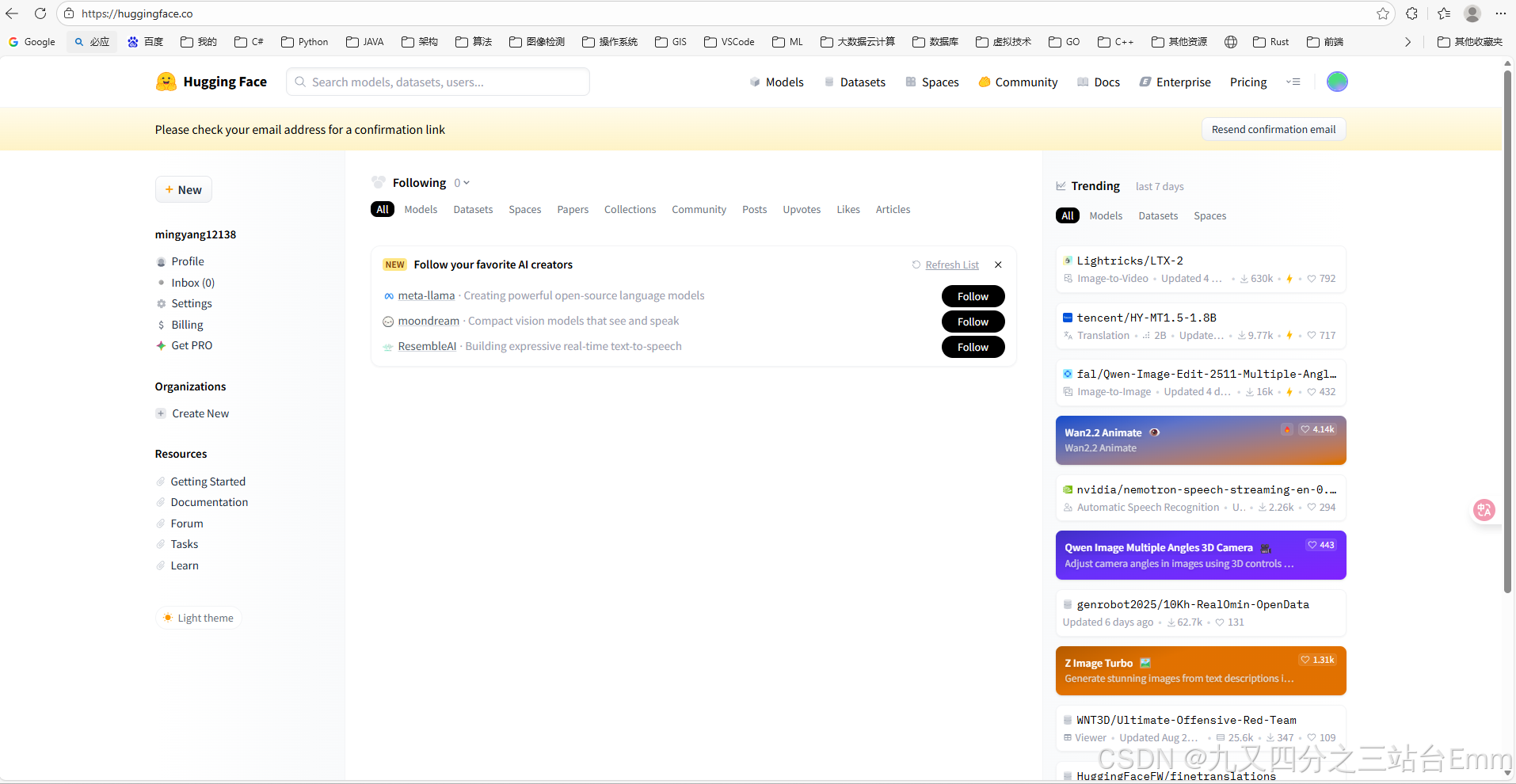This screenshot has width=1516, height=784.
Task: Open Z Image Turbo space card
Action: [1200, 671]
